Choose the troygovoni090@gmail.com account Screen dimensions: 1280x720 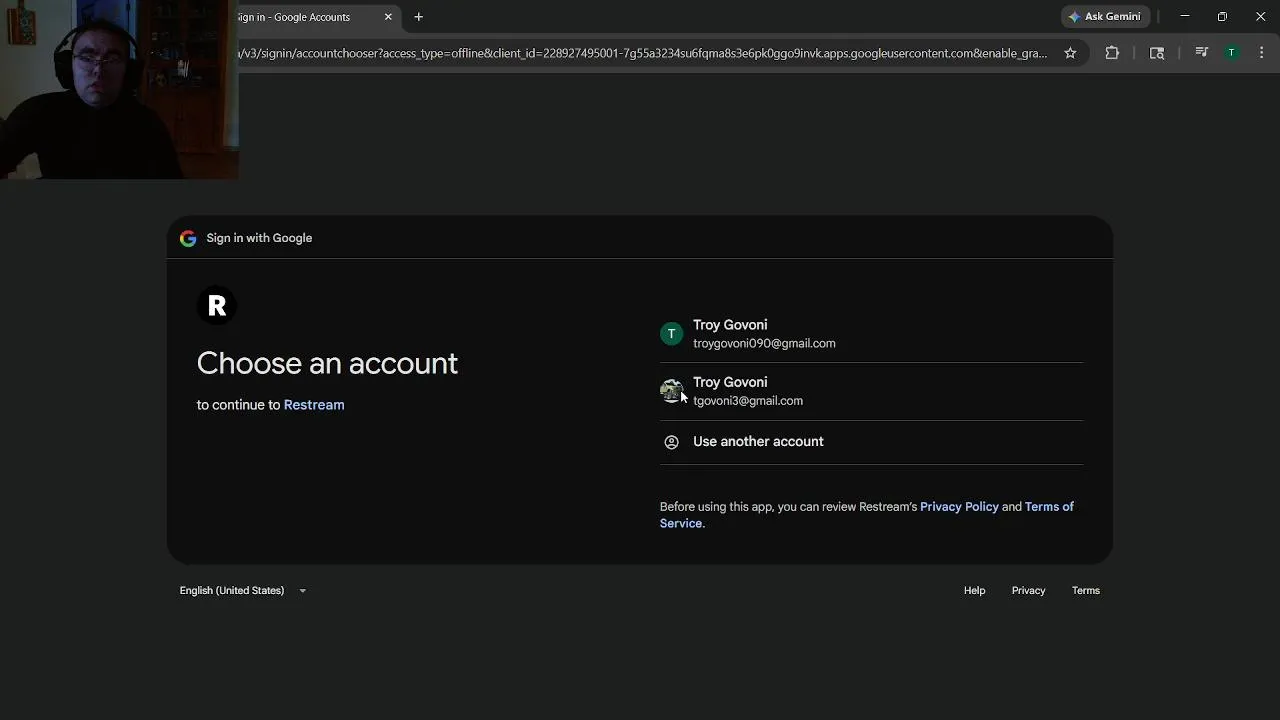764,334
